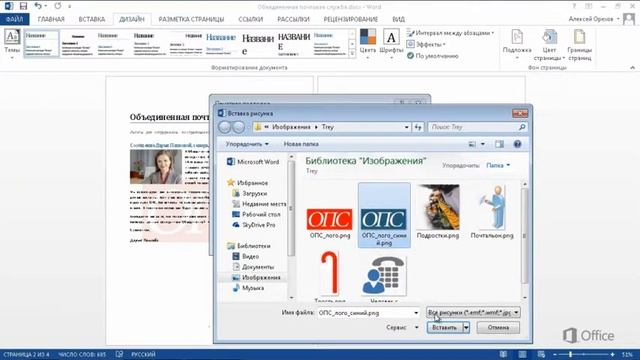640x360 pixels.
Task: Switch to the ГЛАВНАЯ tab
Action: point(51,19)
